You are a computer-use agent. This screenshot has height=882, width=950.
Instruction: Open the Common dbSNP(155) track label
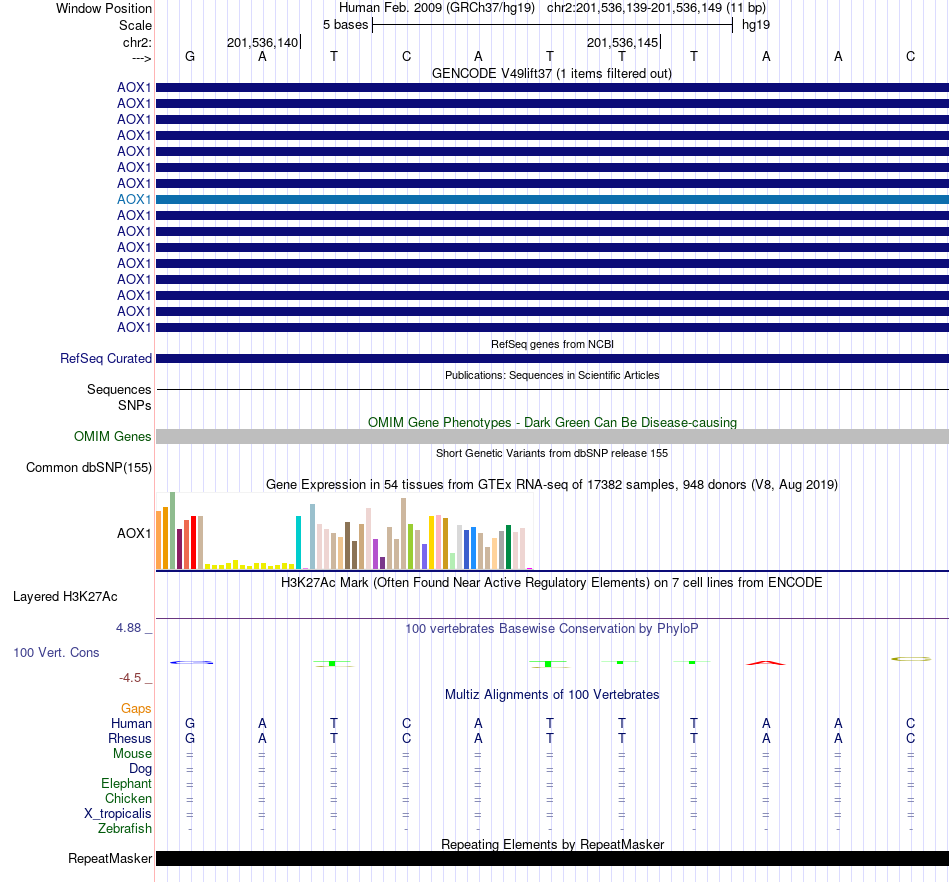(89, 468)
